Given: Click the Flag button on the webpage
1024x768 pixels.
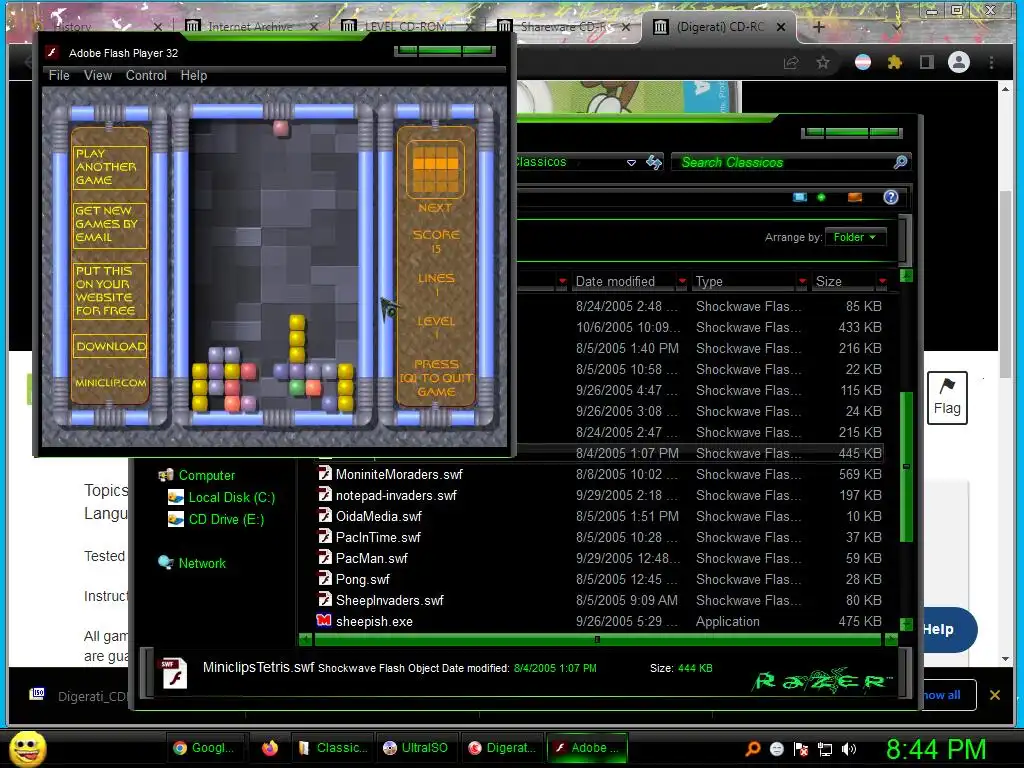Looking at the screenshot, I should coord(947,398).
